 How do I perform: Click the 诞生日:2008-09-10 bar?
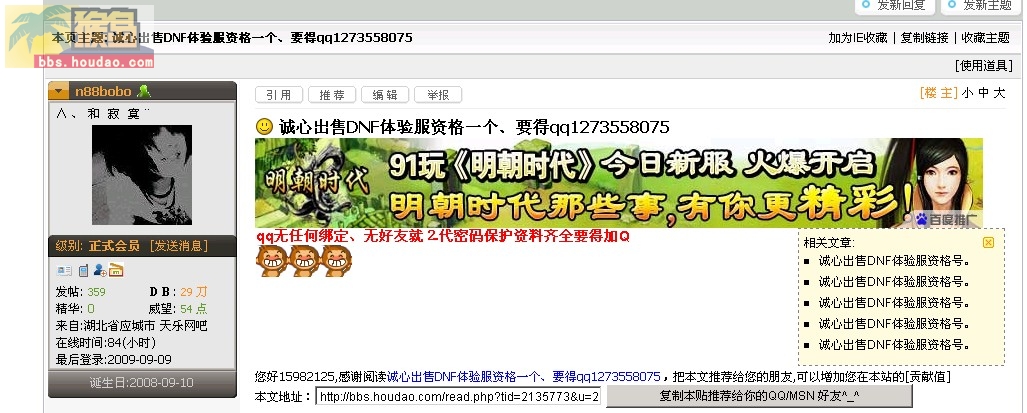point(142,383)
